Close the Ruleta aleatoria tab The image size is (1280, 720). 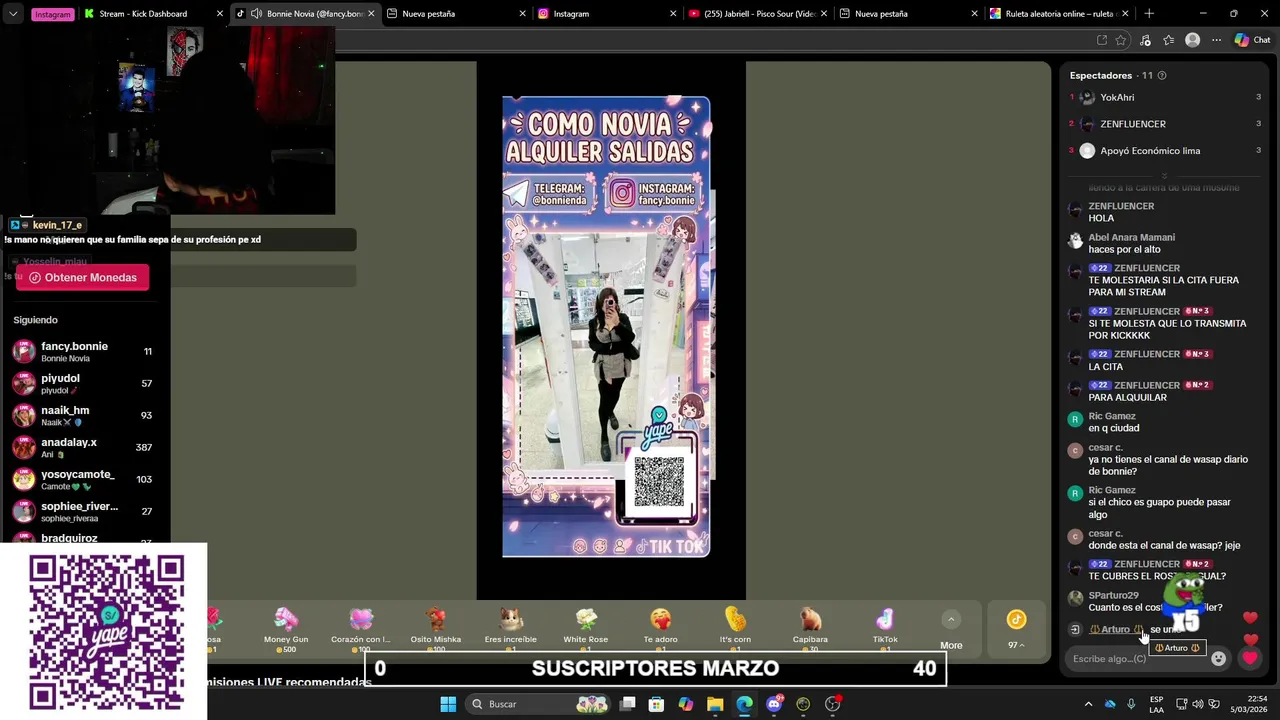click(1126, 14)
